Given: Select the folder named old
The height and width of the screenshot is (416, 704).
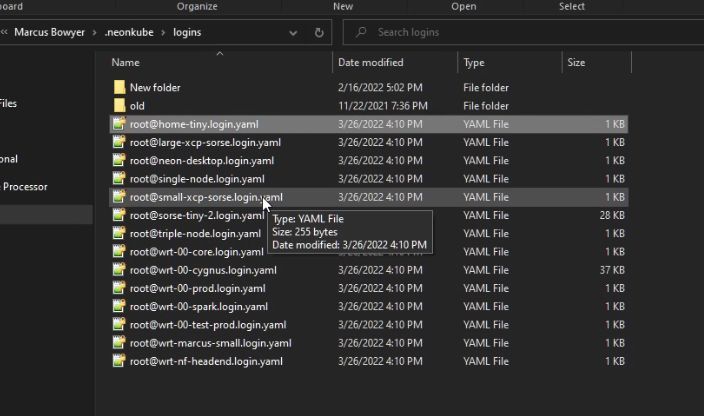Looking at the screenshot, I should pos(137,106).
